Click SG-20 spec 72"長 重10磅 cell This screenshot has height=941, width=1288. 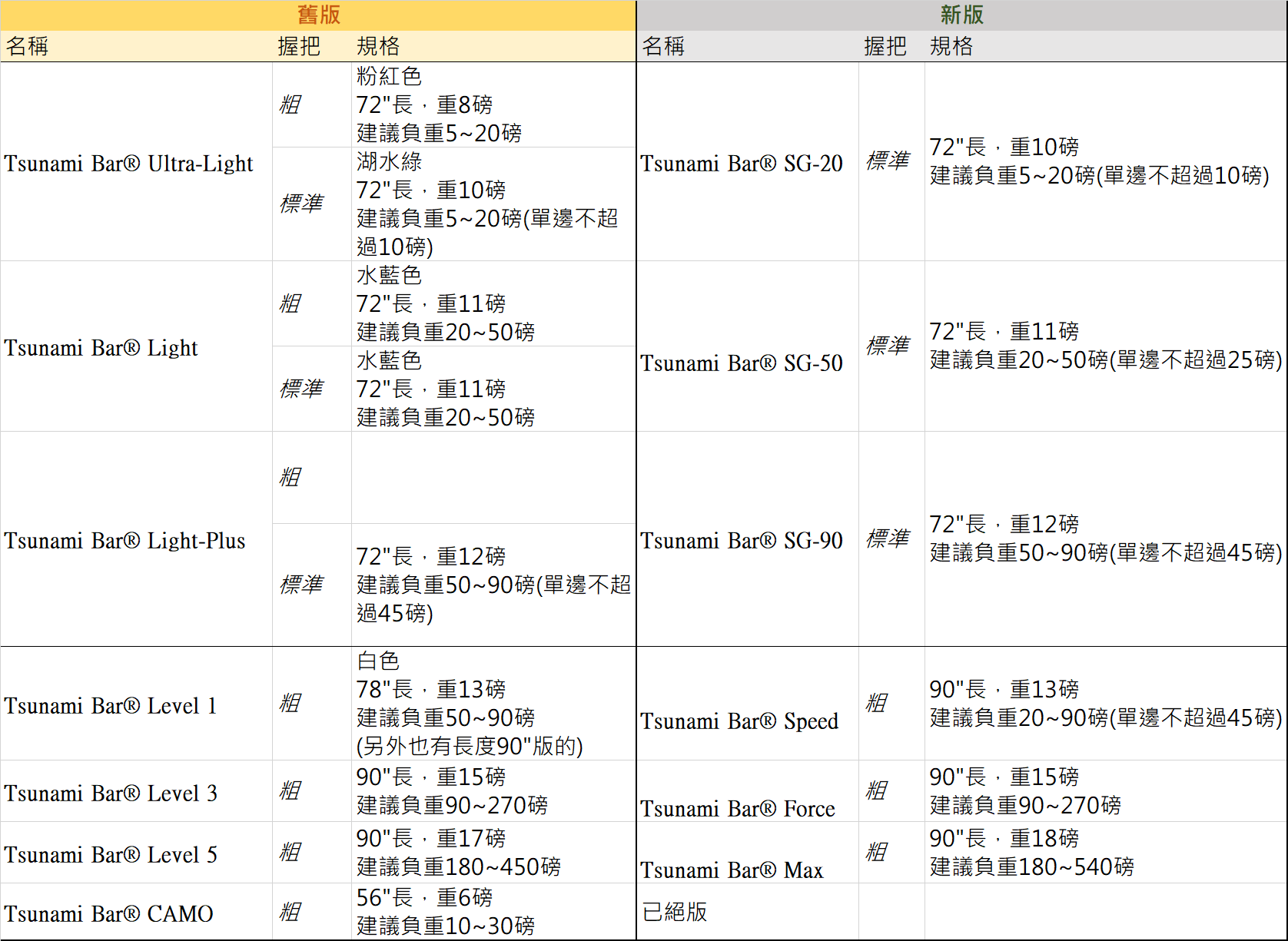coord(1106,162)
